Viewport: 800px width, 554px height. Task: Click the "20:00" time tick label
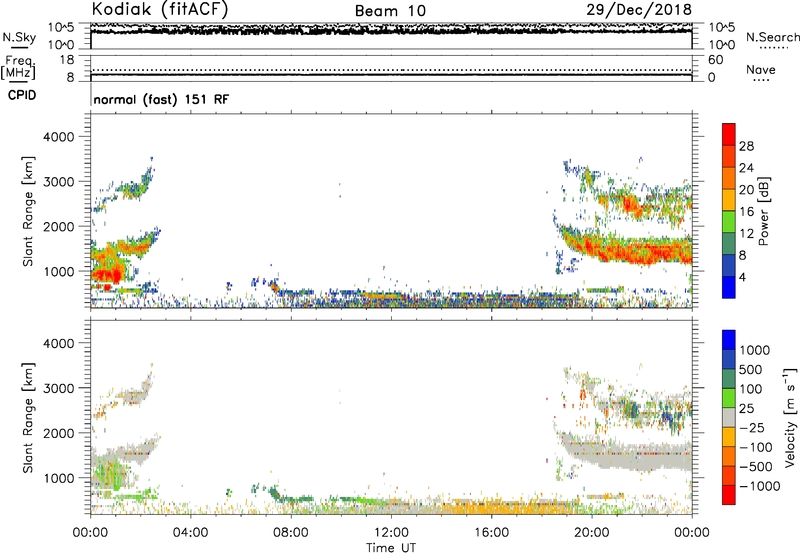coord(591,533)
